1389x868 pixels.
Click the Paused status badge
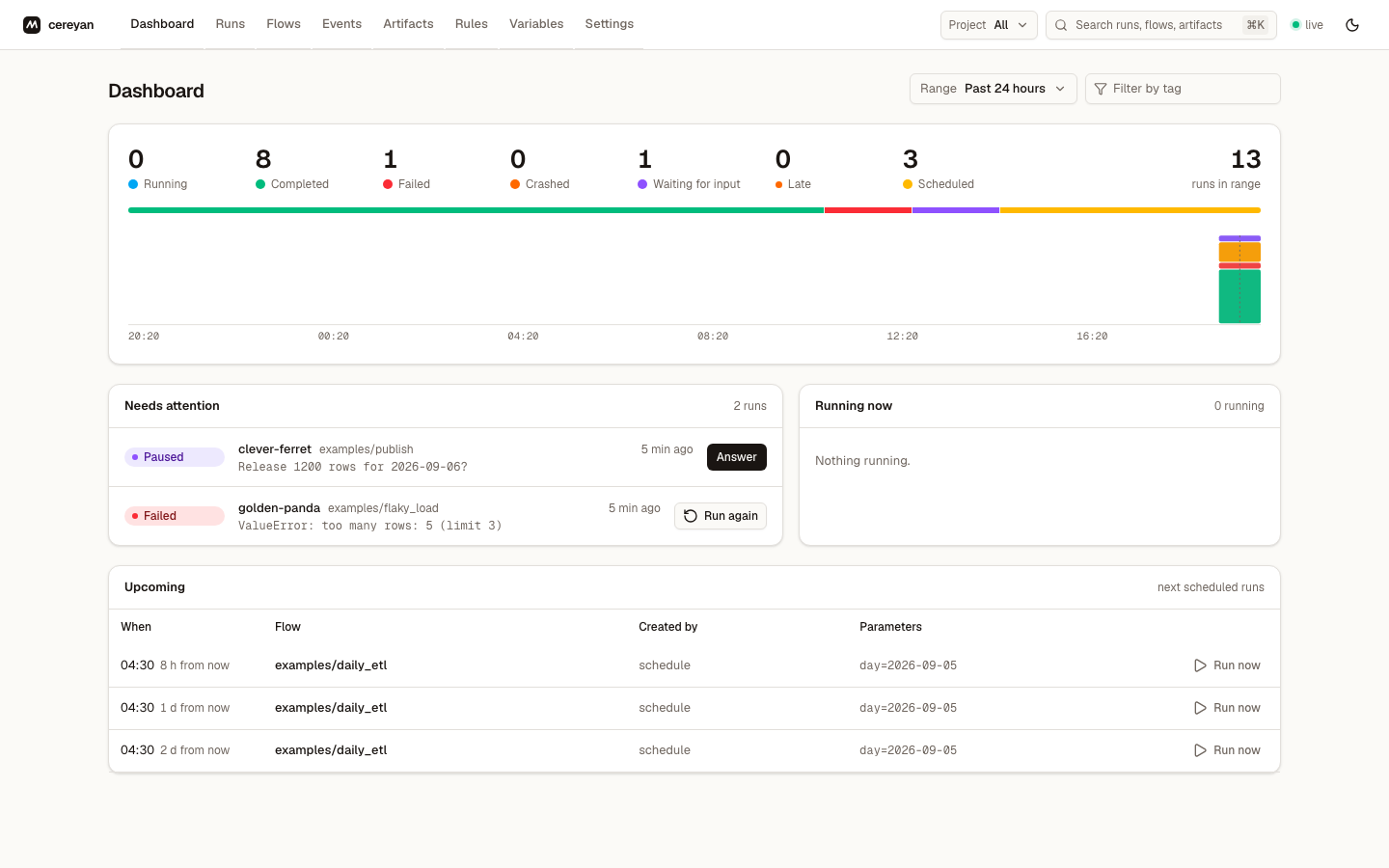pyautogui.click(x=175, y=457)
